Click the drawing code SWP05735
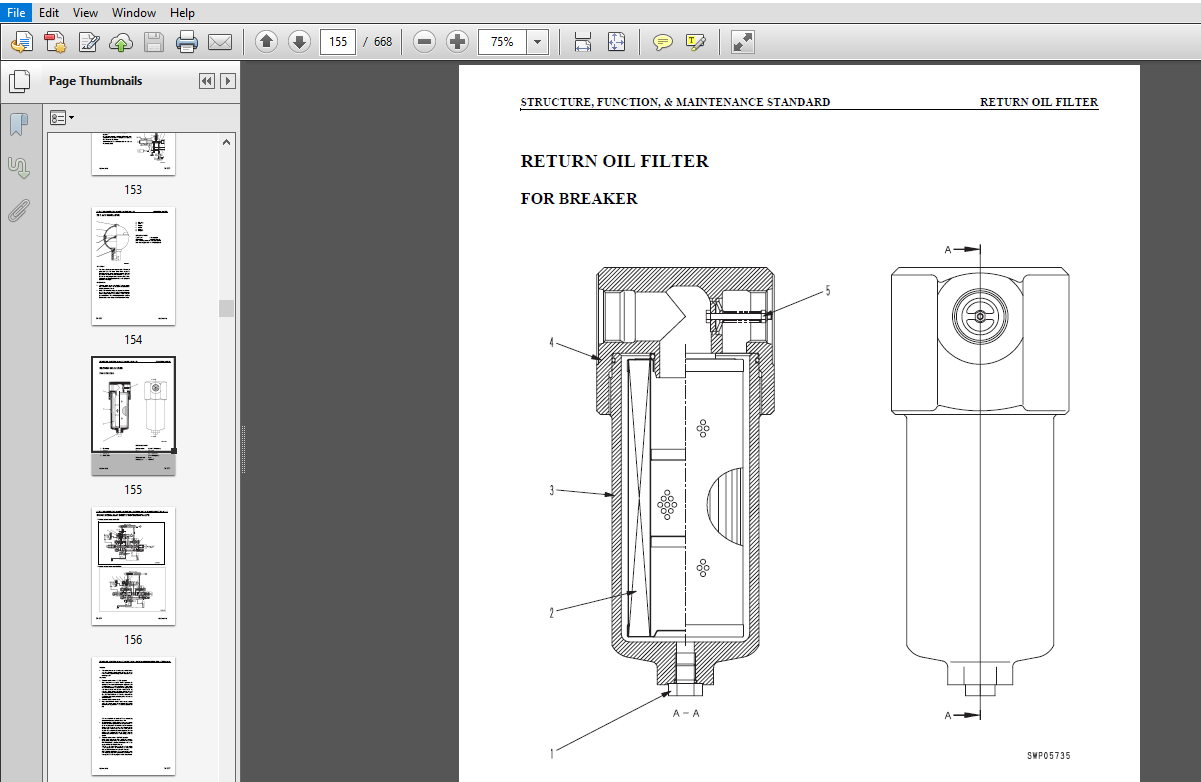Viewport: 1201px width, 782px height. (x=1048, y=756)
